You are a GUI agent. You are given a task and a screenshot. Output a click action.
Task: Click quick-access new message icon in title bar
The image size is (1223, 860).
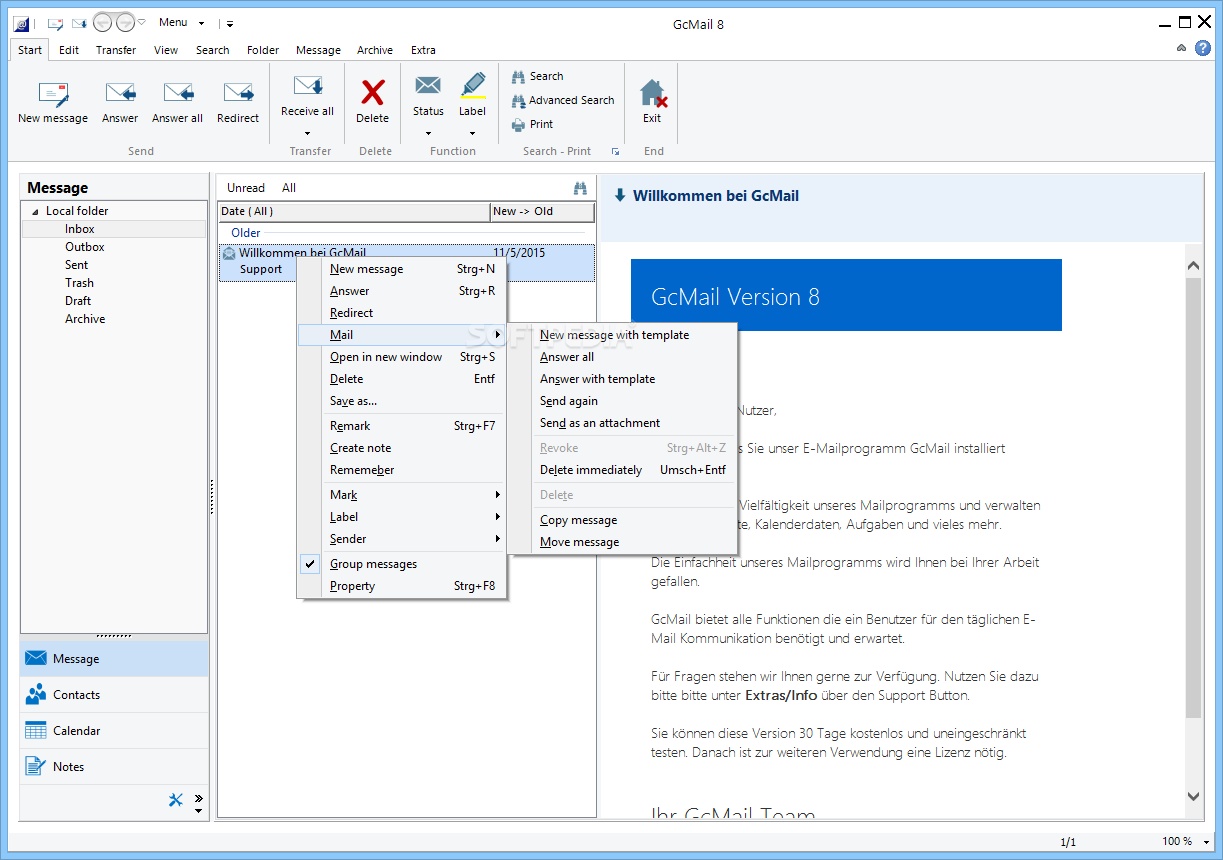pyautogui.click(x=55, y=23)
